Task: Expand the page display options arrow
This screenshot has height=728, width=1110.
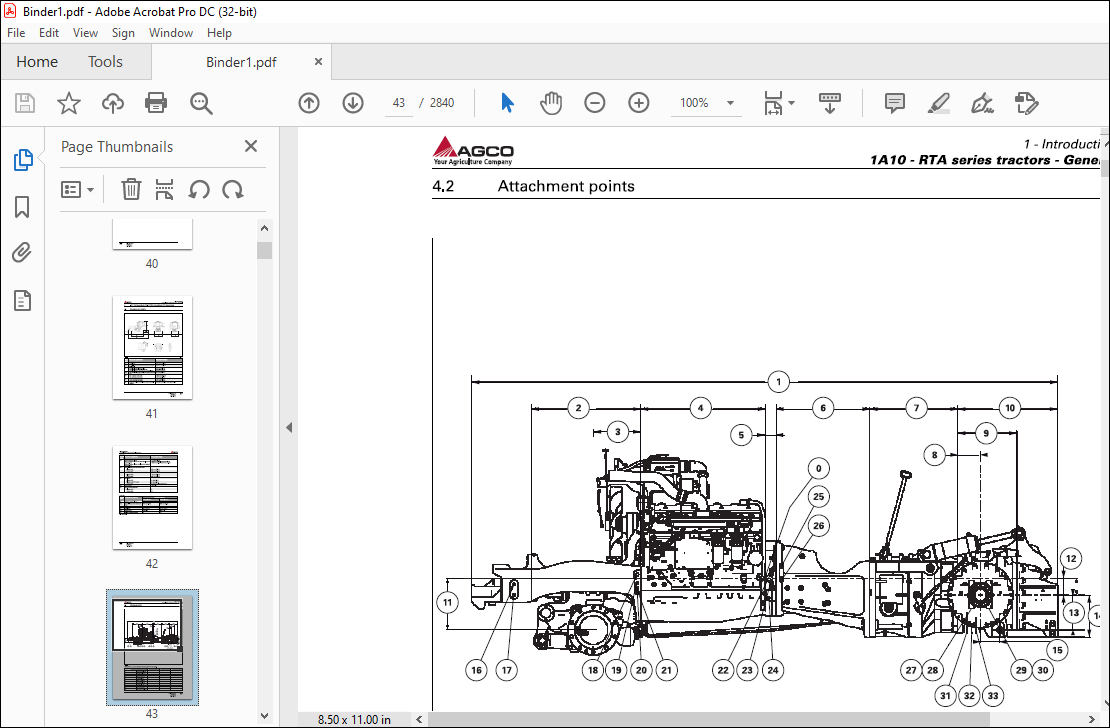Action: [791, 103]
